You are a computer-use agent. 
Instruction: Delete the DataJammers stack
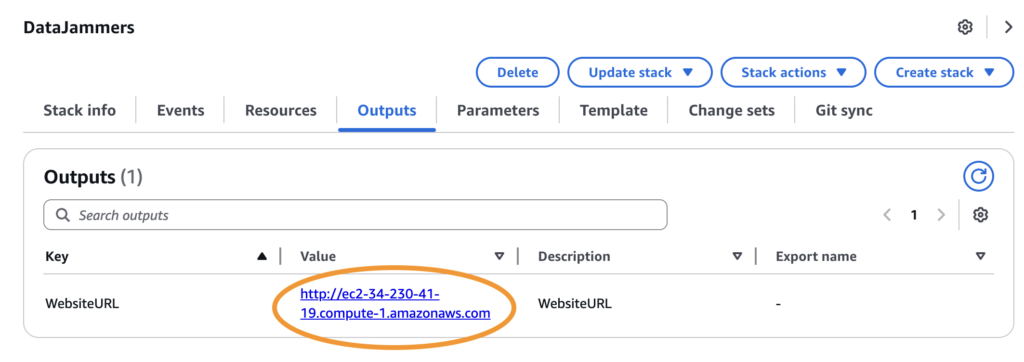[518, 73]
